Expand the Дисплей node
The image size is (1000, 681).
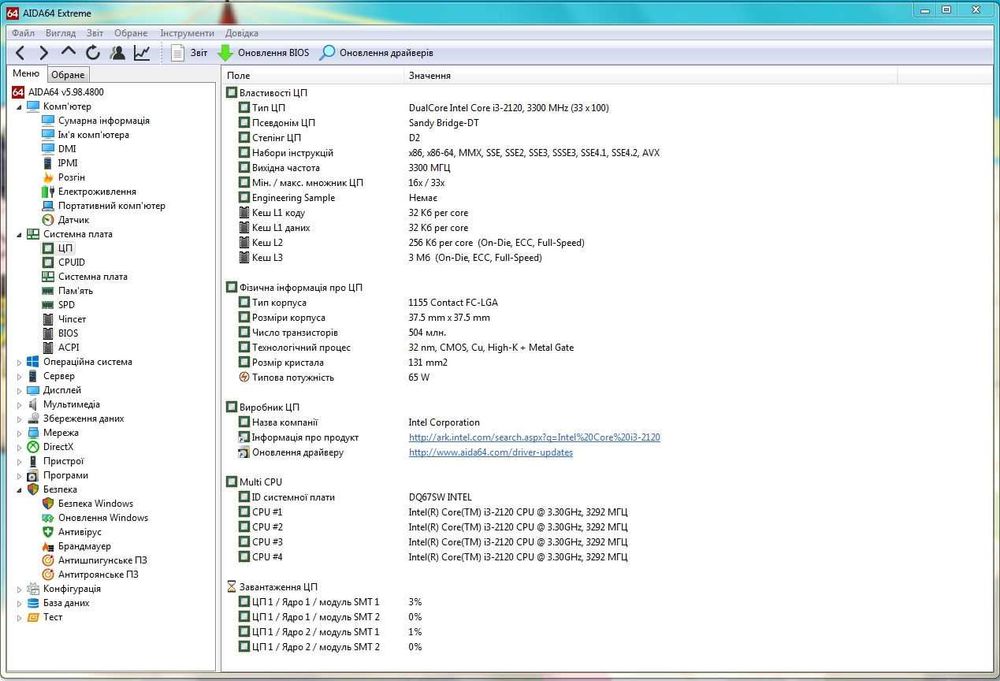[x=19, y=390]
